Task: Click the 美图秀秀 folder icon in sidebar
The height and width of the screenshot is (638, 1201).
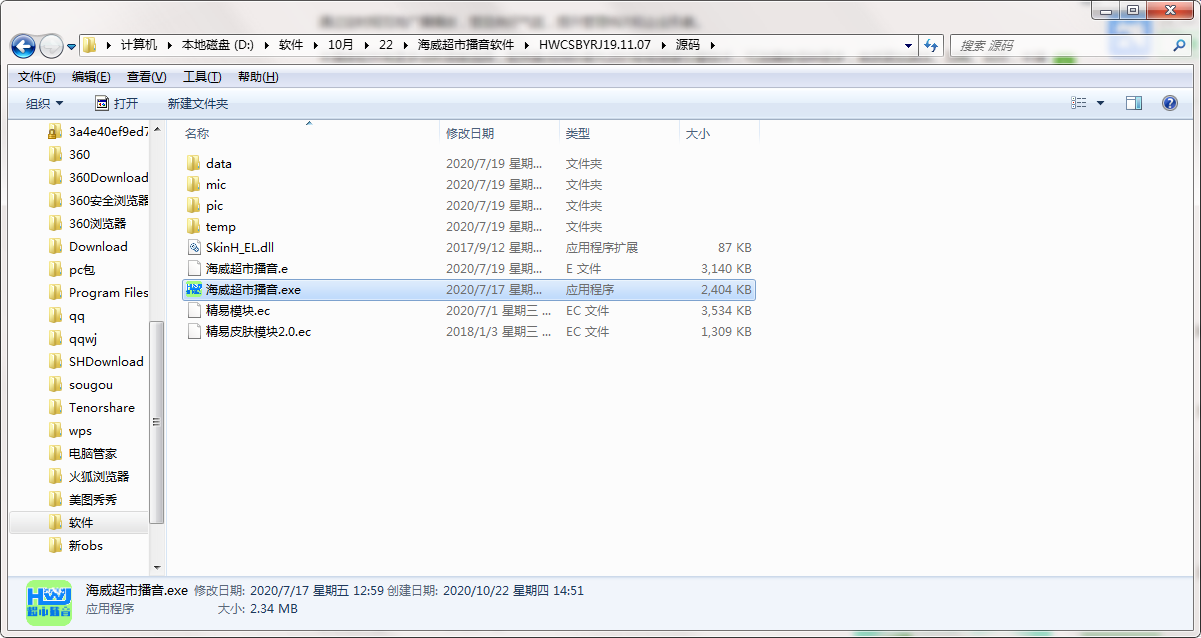Action: [x=56, y=499]
